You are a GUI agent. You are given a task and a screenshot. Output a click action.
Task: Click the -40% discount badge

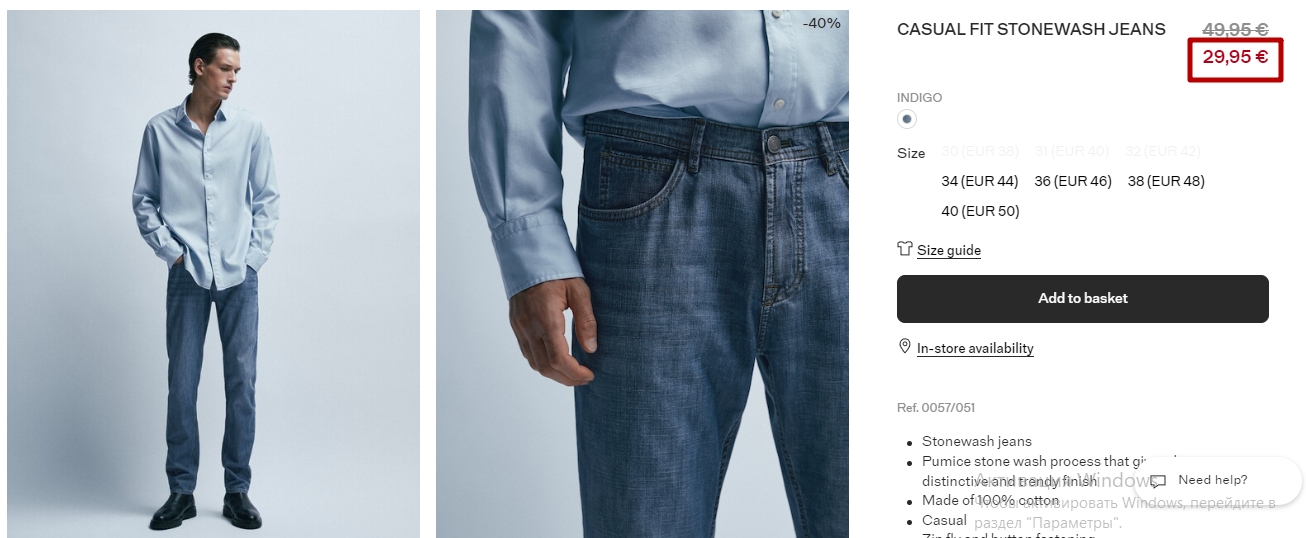822,23
